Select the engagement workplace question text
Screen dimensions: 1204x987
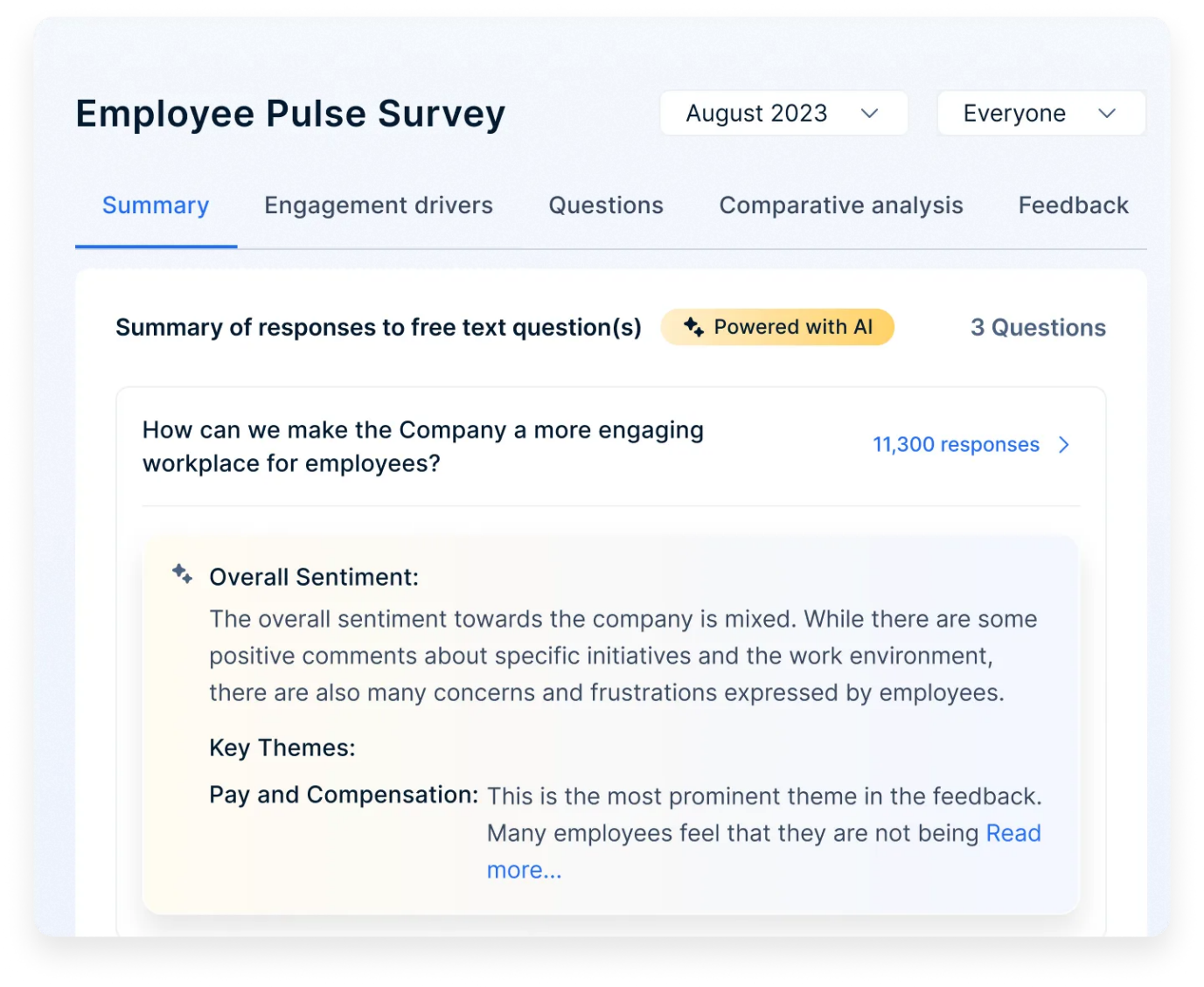click(x=423, y=446)
